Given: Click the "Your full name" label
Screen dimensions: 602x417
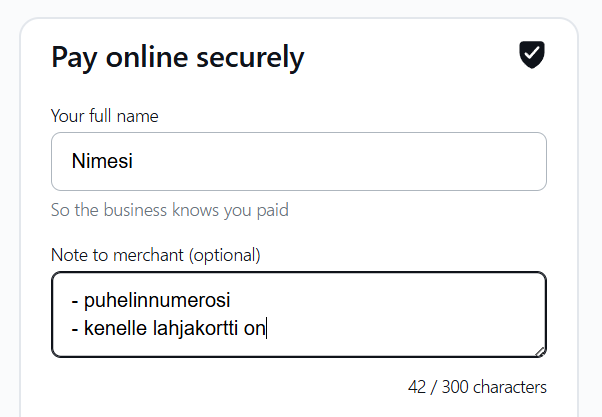Looking at the screenshot, I should (x=105, y=116).
